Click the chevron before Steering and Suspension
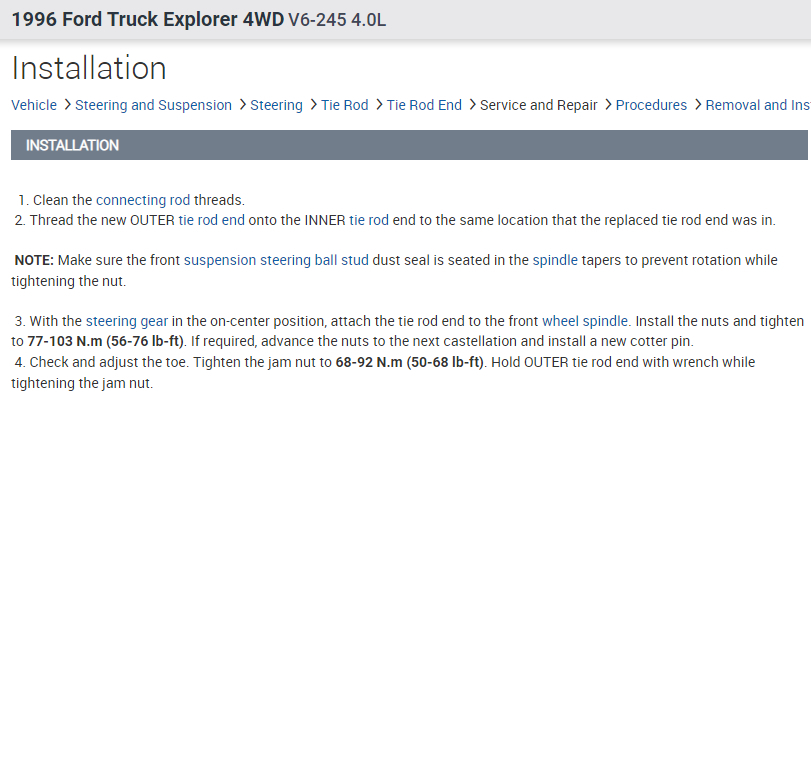The height and width of the screenshot is (781, 811). (67, 104)
